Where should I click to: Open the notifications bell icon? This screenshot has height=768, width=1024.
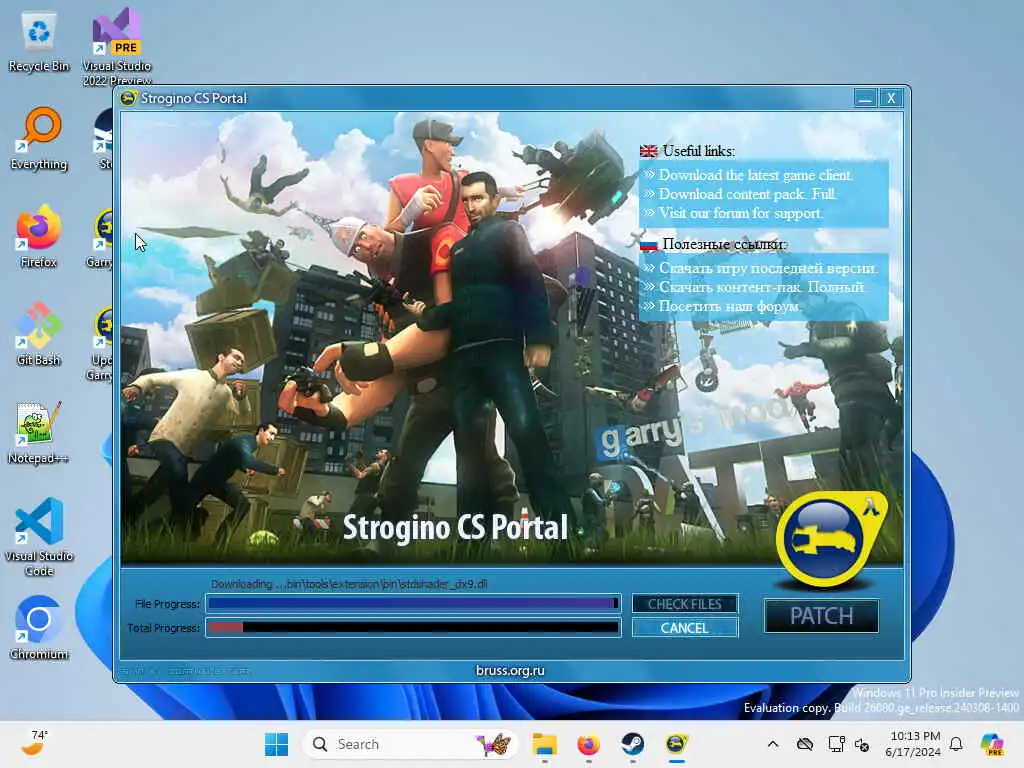(x=956, y=744)
